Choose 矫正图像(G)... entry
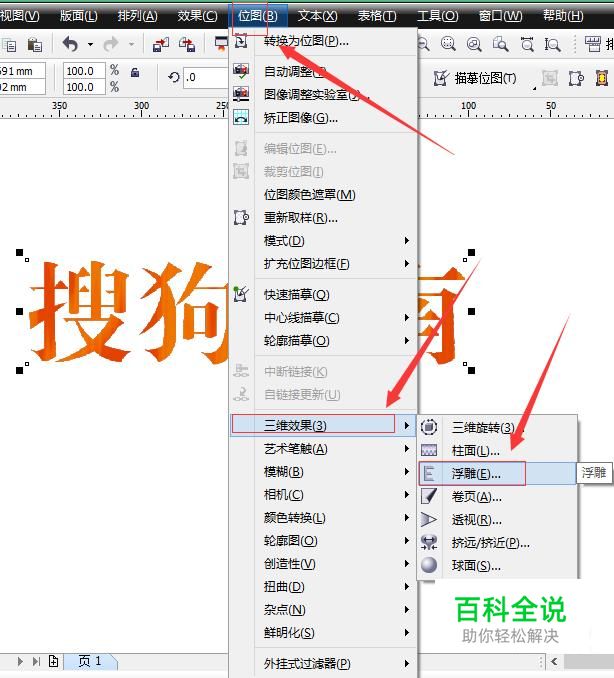 pos(323,118)
